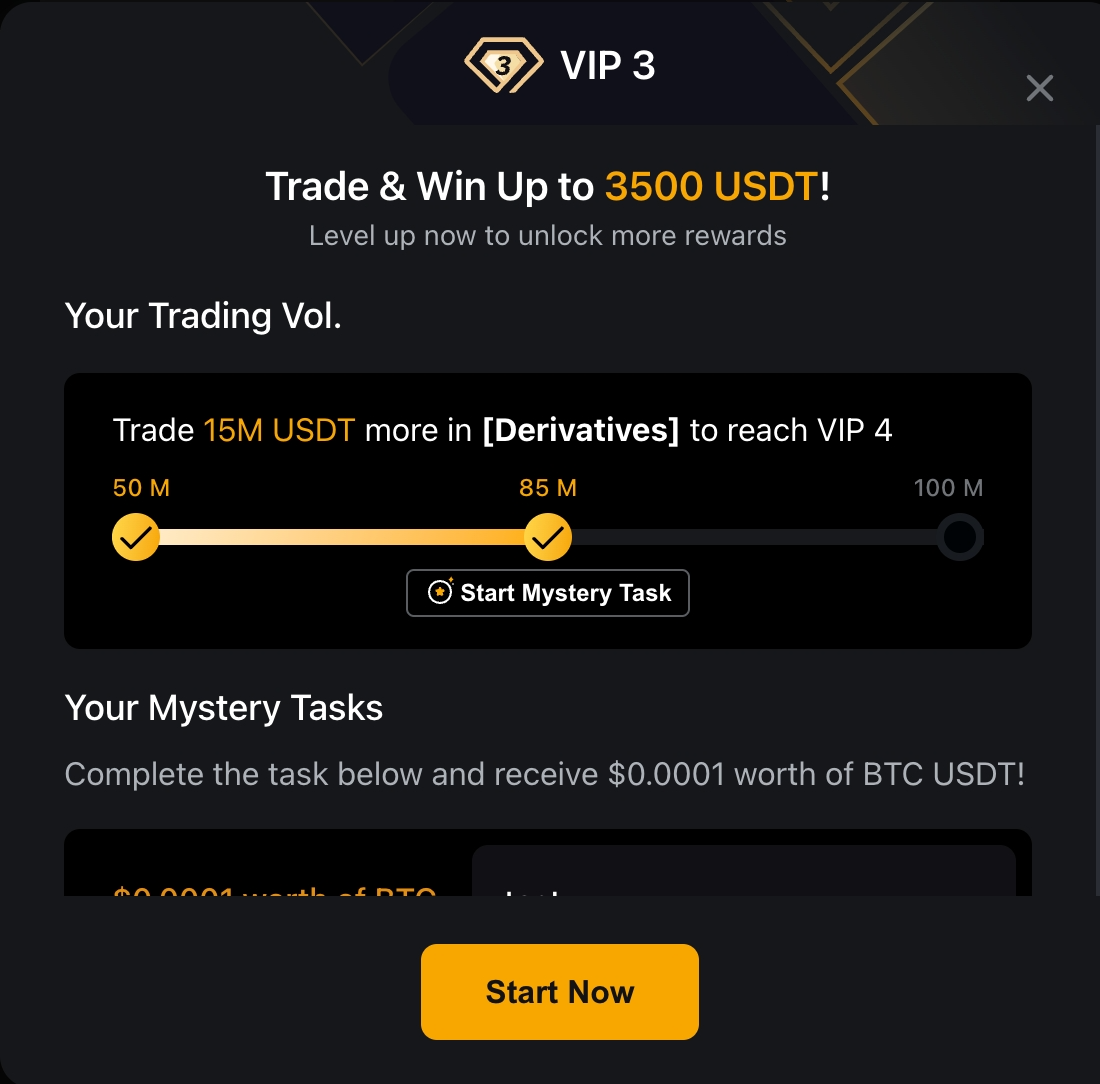Select the Your Mystery Tasks heading
This screenshot has width=1100, height=1084.
(x=224, y=708)
